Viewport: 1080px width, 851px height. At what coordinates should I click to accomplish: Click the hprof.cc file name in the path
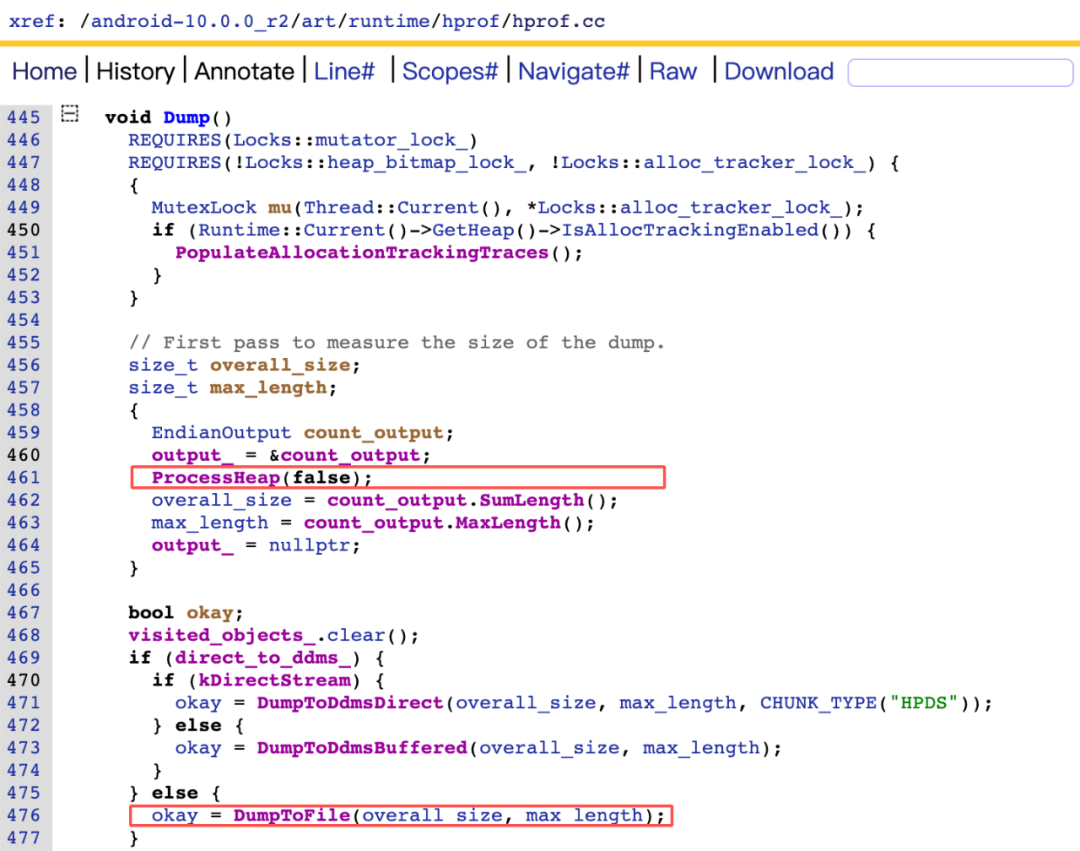coord(558,21)
